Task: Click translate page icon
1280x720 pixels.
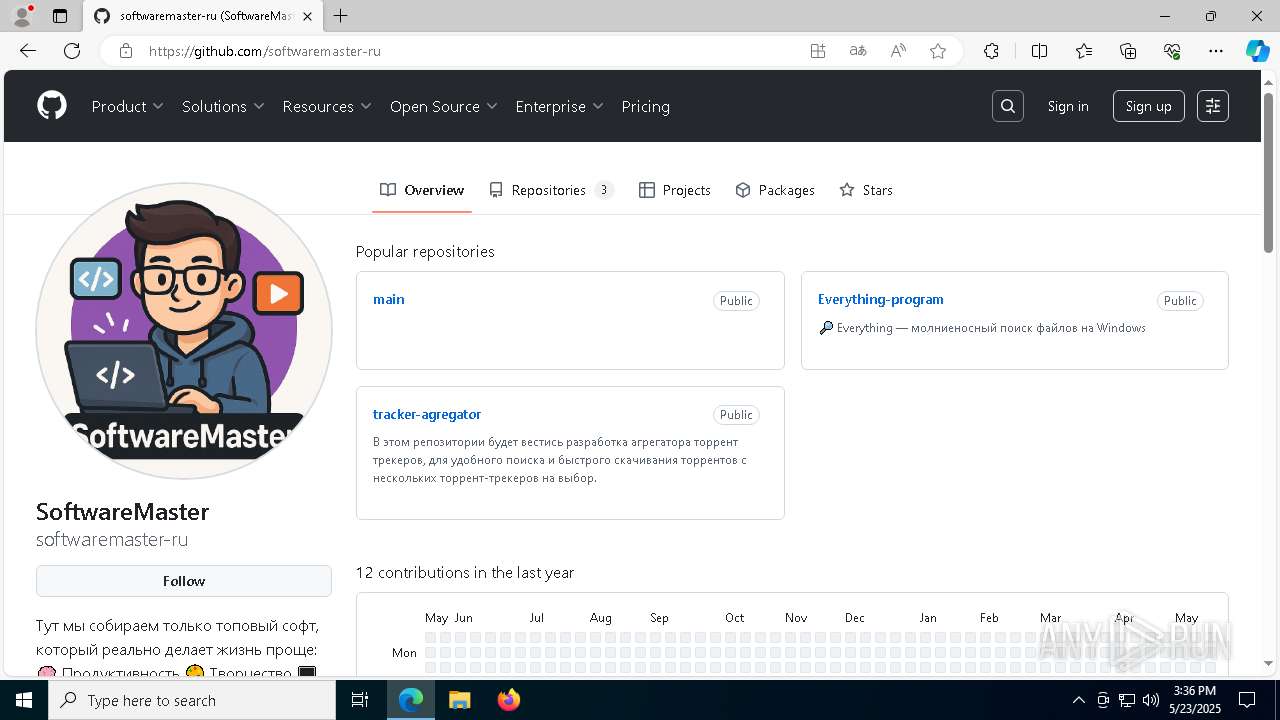Action: point(858,51)
